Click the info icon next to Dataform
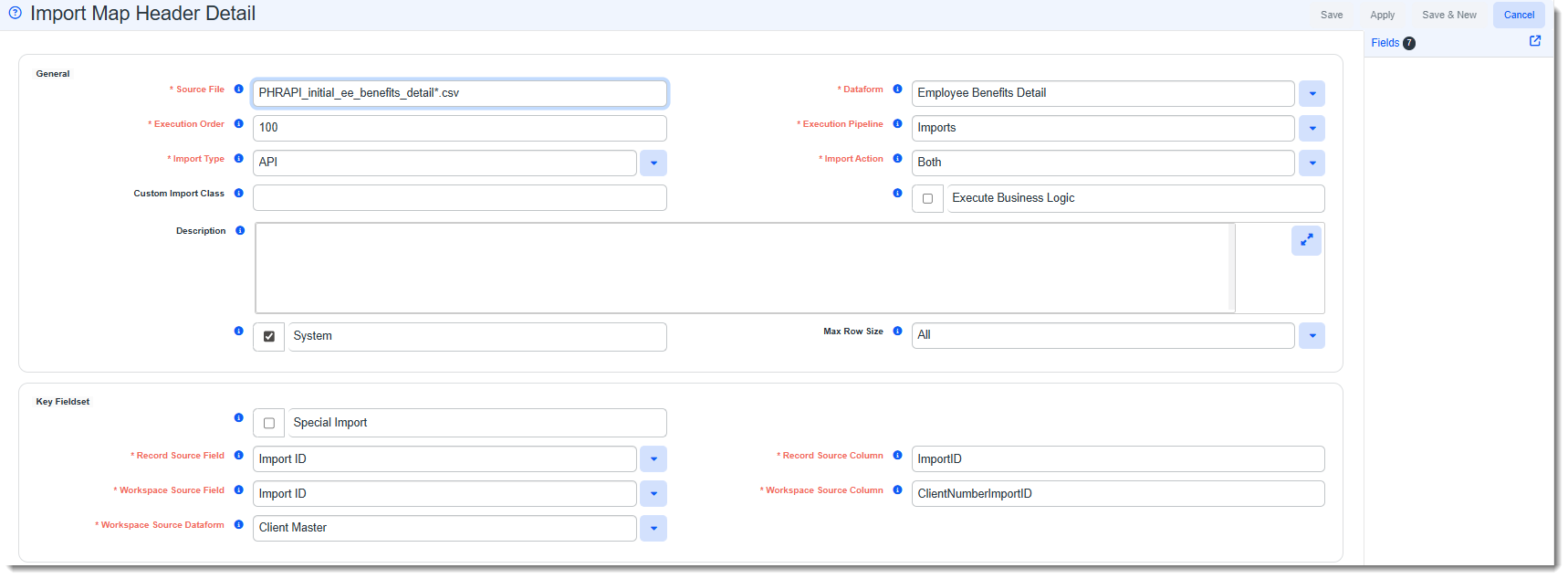 [x=898, y=89]
